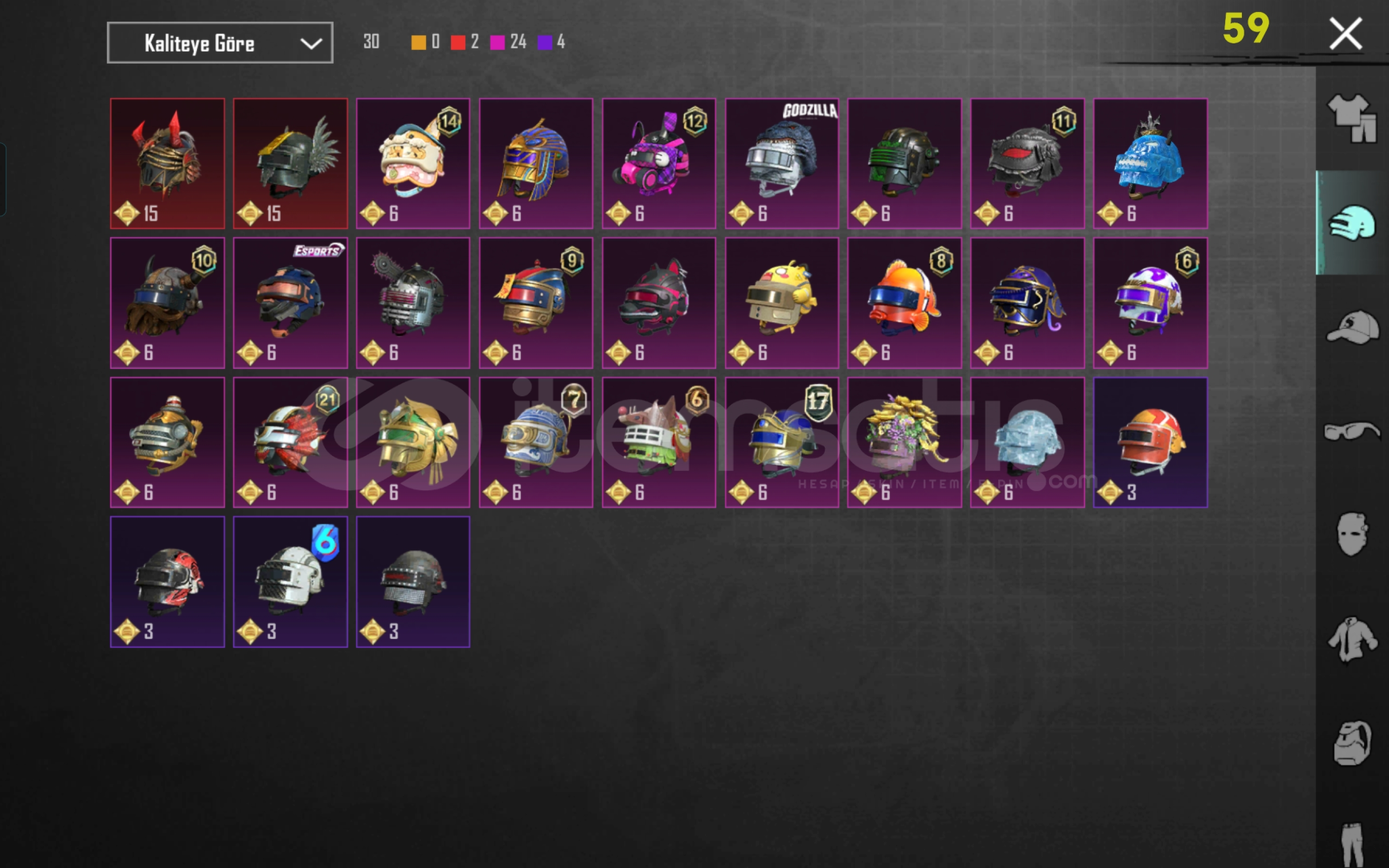Viewport: 1389px width, 868px height.
Task: Open the backpack category icon
Action: [x=1352, y=743]
